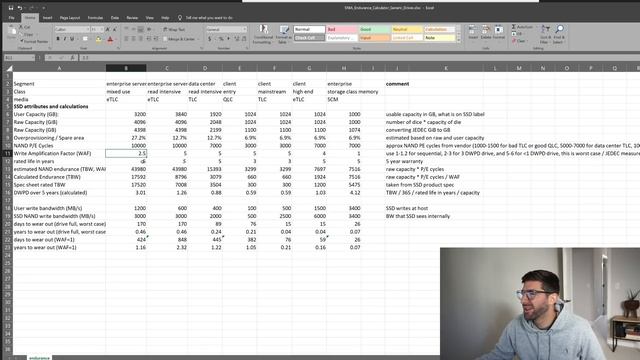Activate the Format Painter

(33, 41)
